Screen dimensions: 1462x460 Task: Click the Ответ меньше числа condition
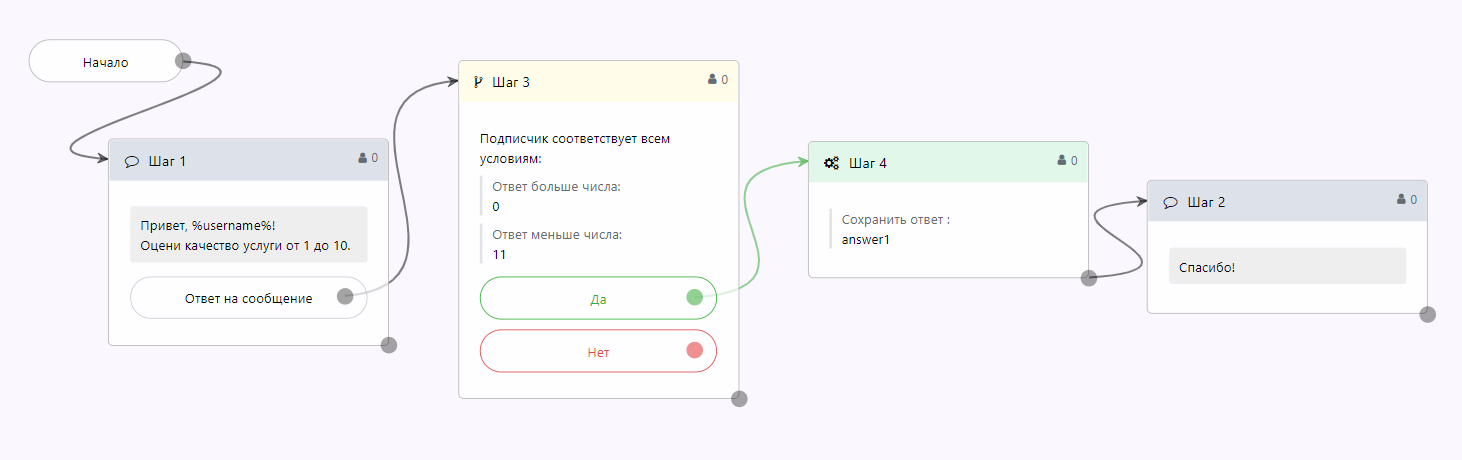pyautogui.click(x=558, y=244)
